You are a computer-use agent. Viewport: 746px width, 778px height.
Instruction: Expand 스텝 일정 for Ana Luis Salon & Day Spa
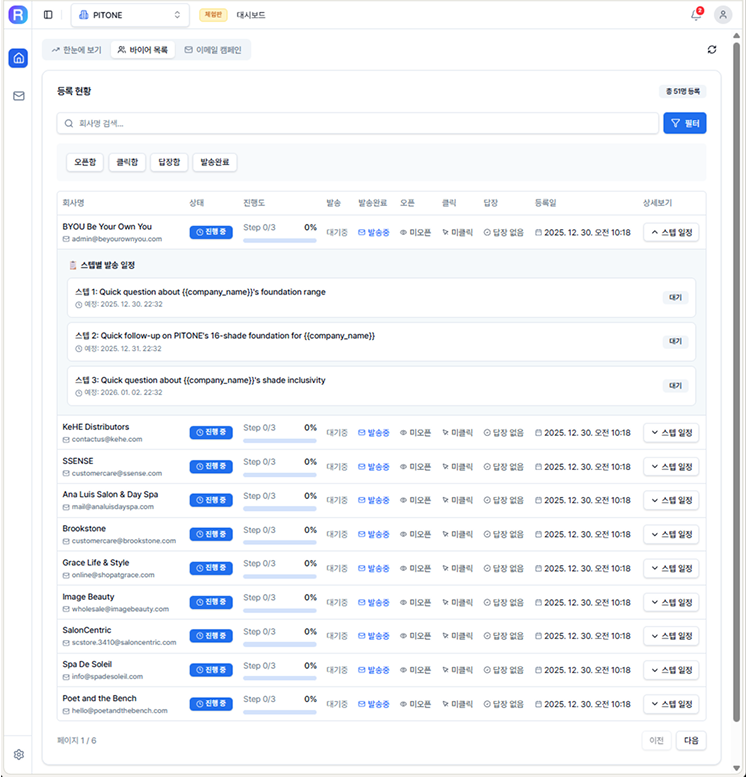(671, 500)
